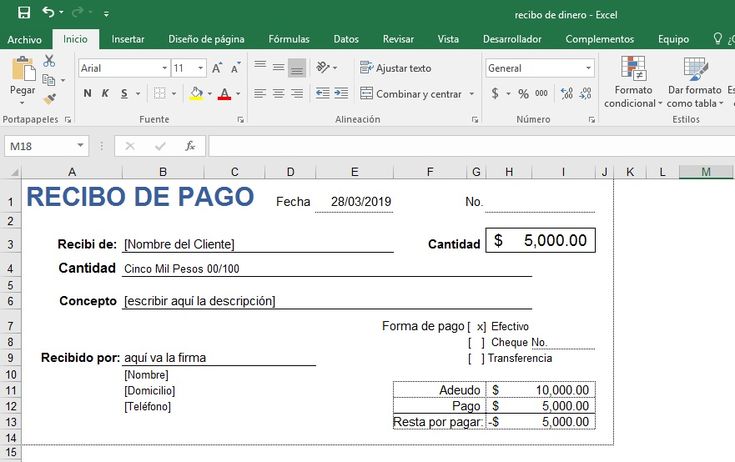Viewport: 735px width, 462px height.
Task: Click the Cut scissors icon
Action: pyautogui.click(x=49, y=60)
